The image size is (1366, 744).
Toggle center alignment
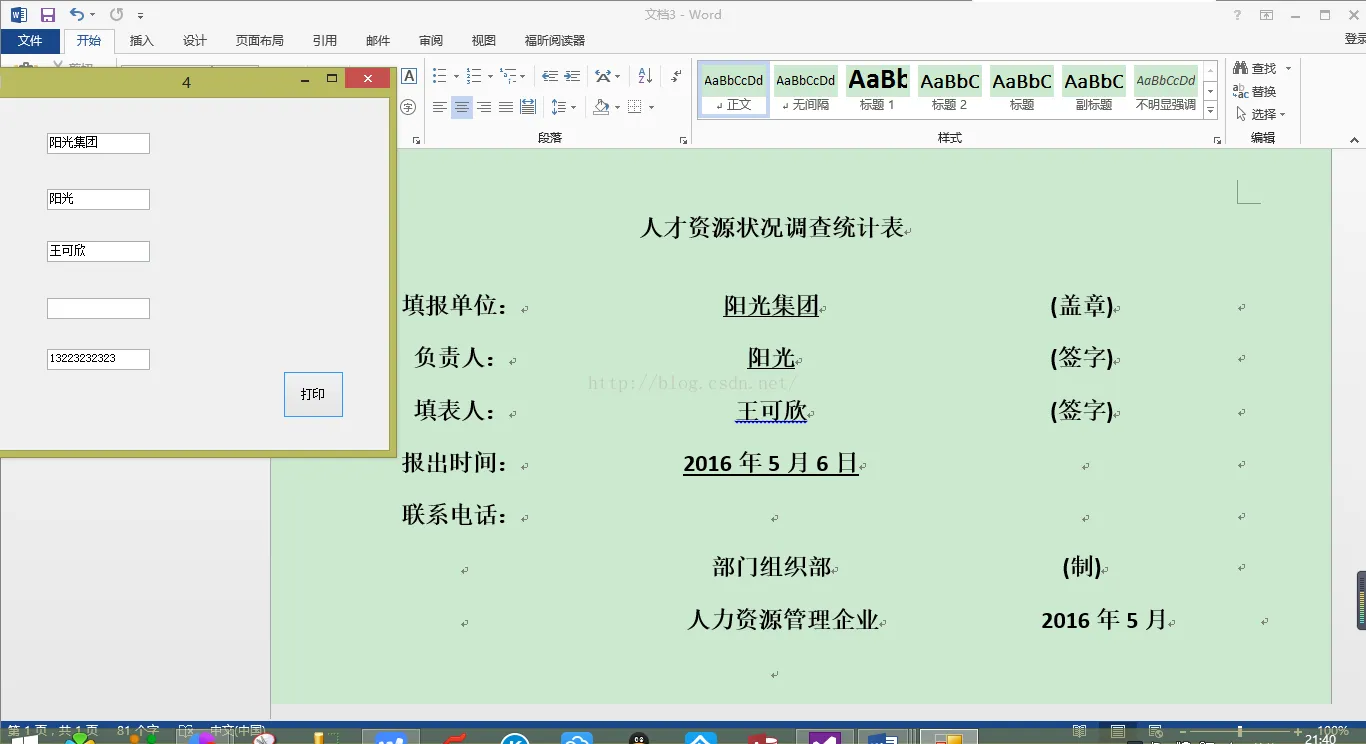[462, 107]
